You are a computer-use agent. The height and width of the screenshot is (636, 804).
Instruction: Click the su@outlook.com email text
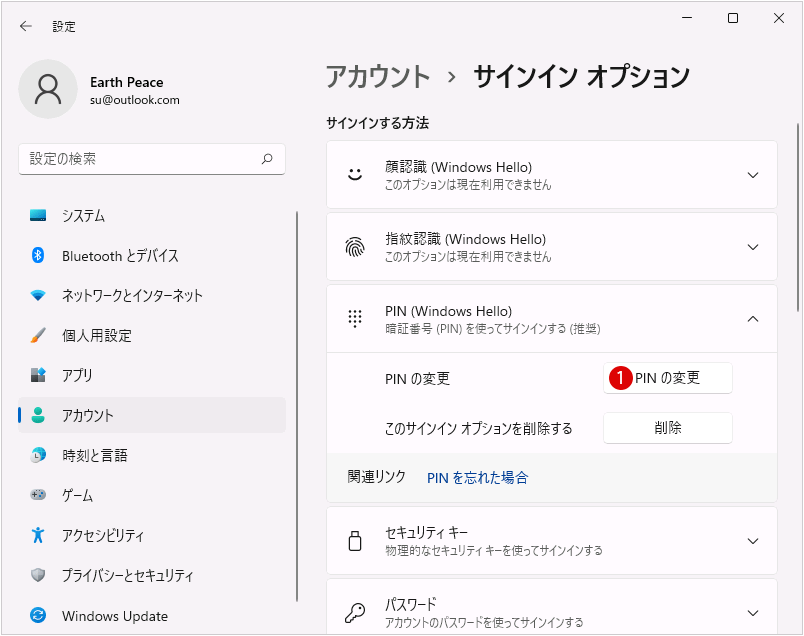click(135, 100)
